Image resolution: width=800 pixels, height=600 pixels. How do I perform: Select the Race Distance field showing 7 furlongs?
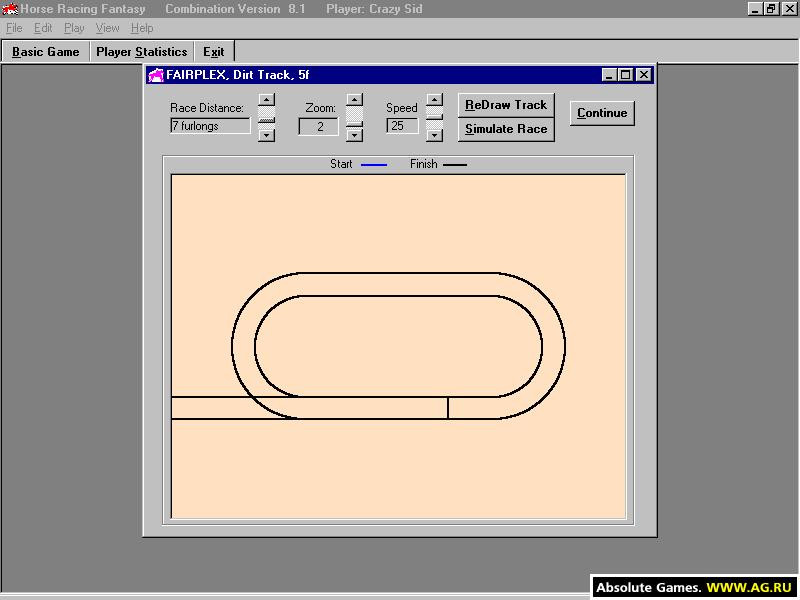click(x=210, y=126)
